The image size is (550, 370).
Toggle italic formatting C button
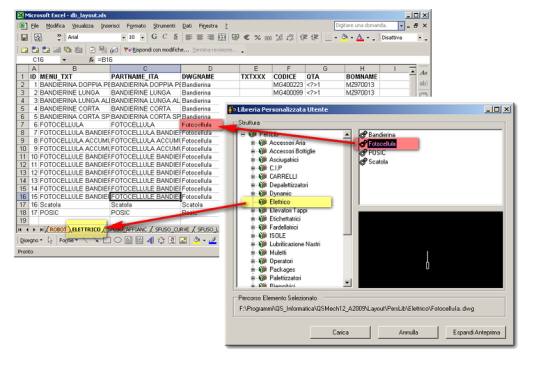click(x=165, y=37)
